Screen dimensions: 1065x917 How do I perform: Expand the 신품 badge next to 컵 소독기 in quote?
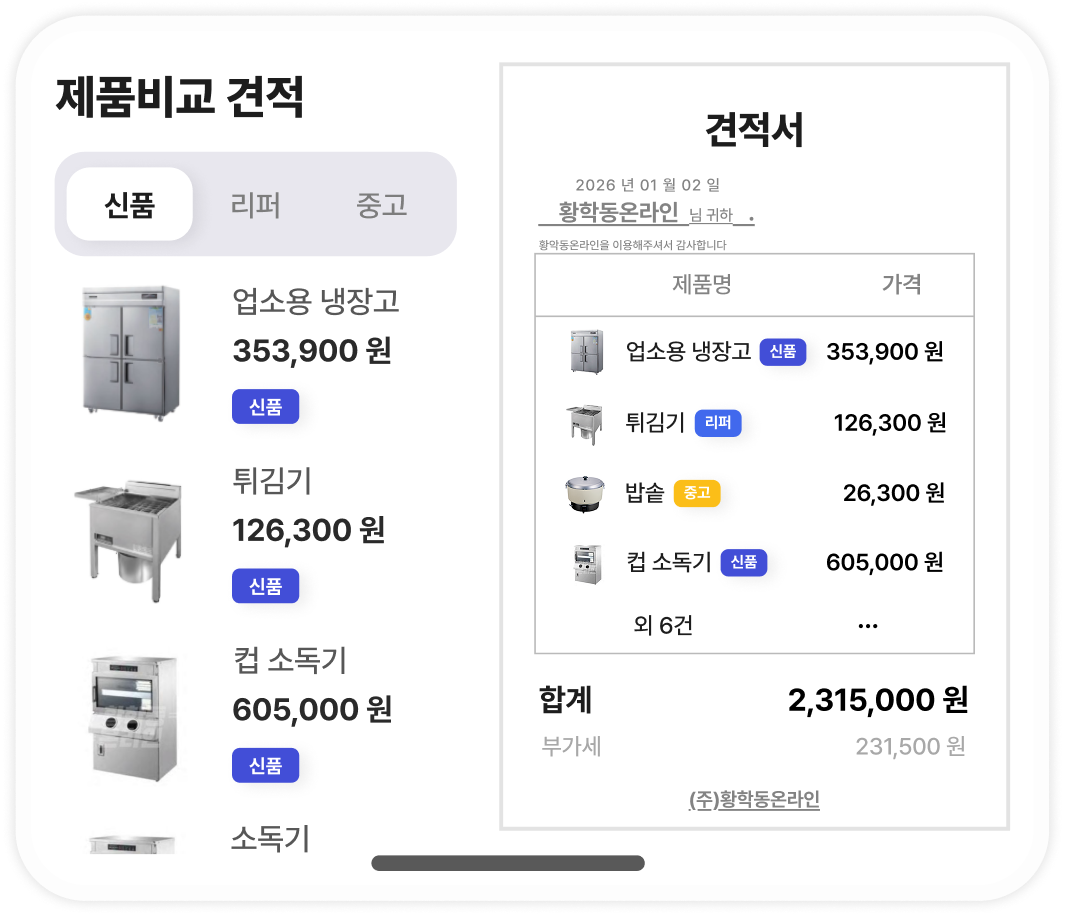[x=743, y=562]
